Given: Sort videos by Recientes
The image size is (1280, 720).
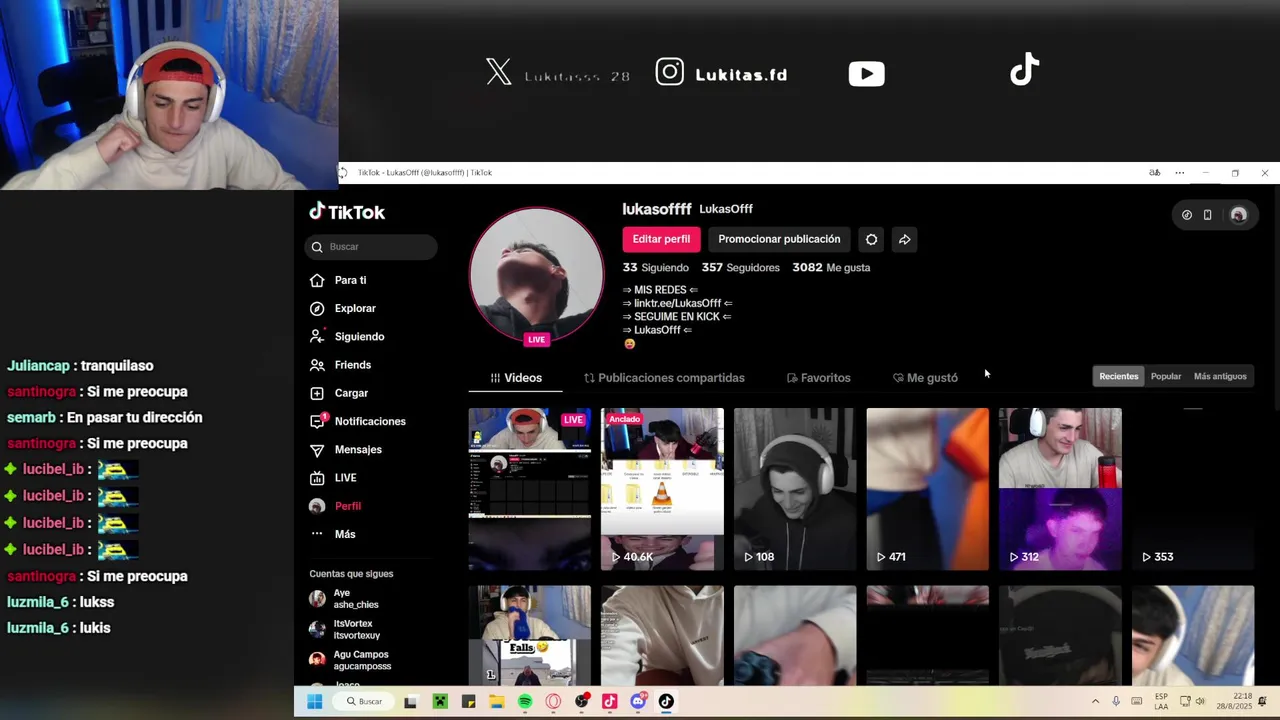Looking at the screenshot, I should point(1119,376).
